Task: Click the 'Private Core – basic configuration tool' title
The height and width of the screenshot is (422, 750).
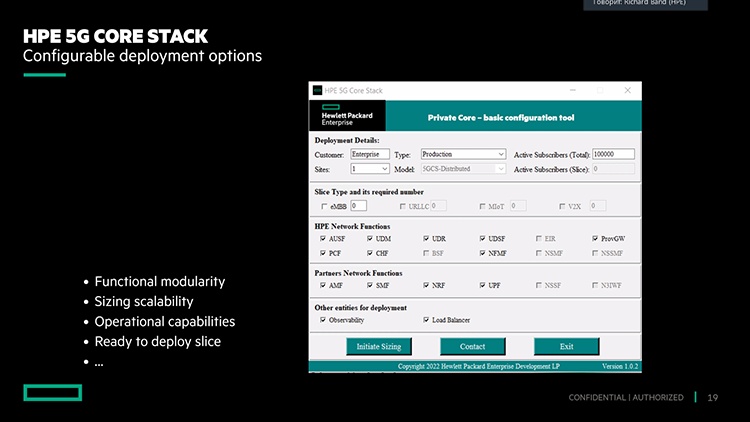Action: pyautogui.click(x=501, y=118)
